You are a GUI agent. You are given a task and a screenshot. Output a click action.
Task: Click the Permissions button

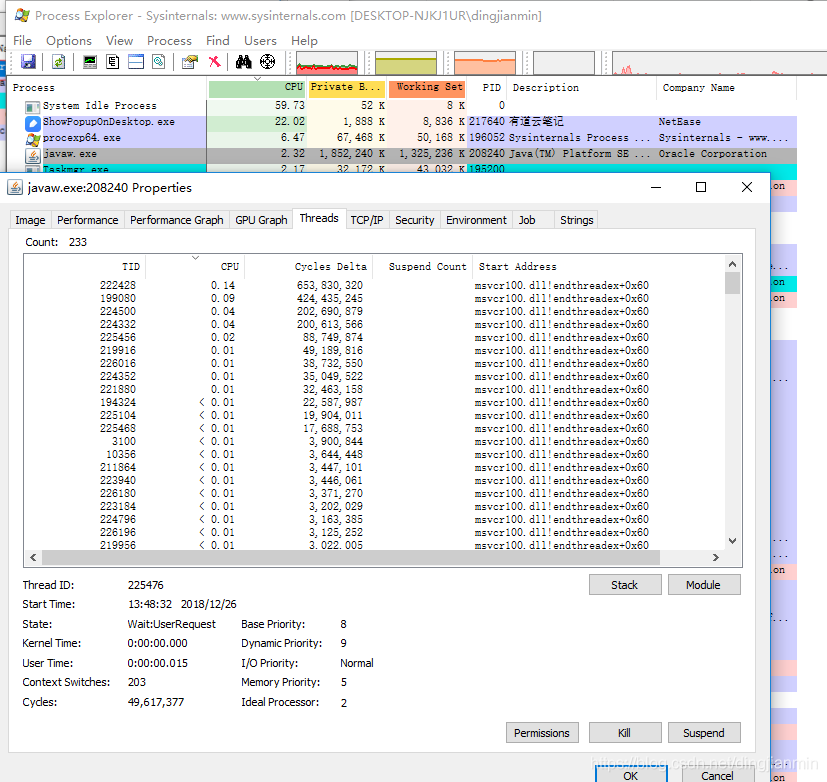541,733
